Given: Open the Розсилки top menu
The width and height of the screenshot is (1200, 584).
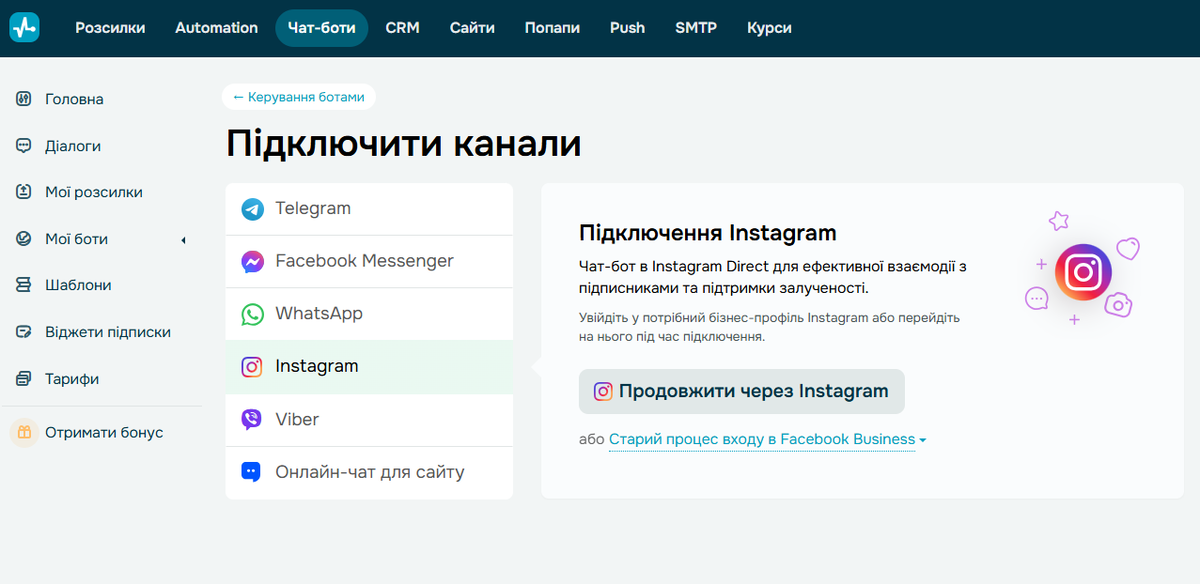Looking at the screenshot, I should coord(110,28).
